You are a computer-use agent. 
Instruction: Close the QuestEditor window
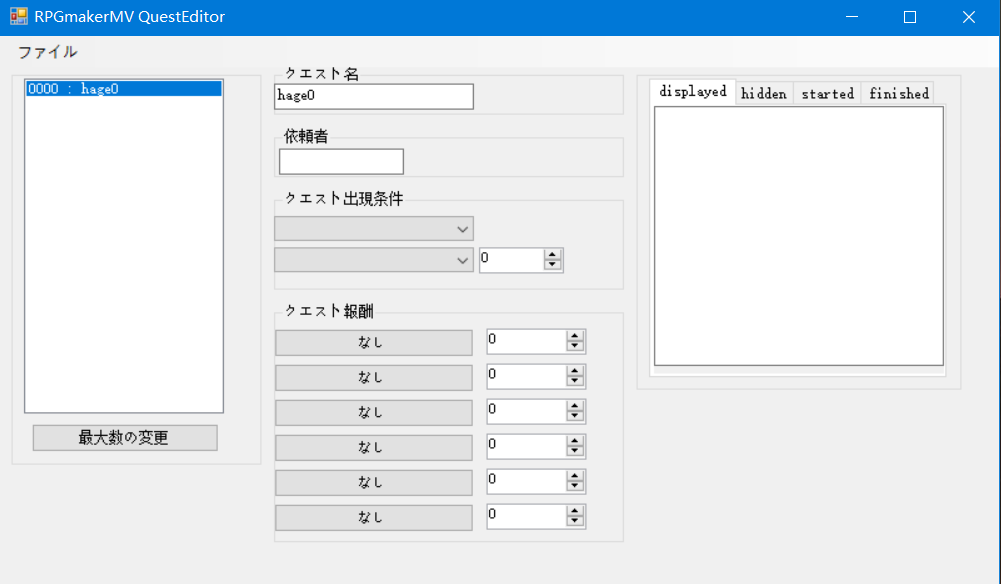click(x=969, y=17)
